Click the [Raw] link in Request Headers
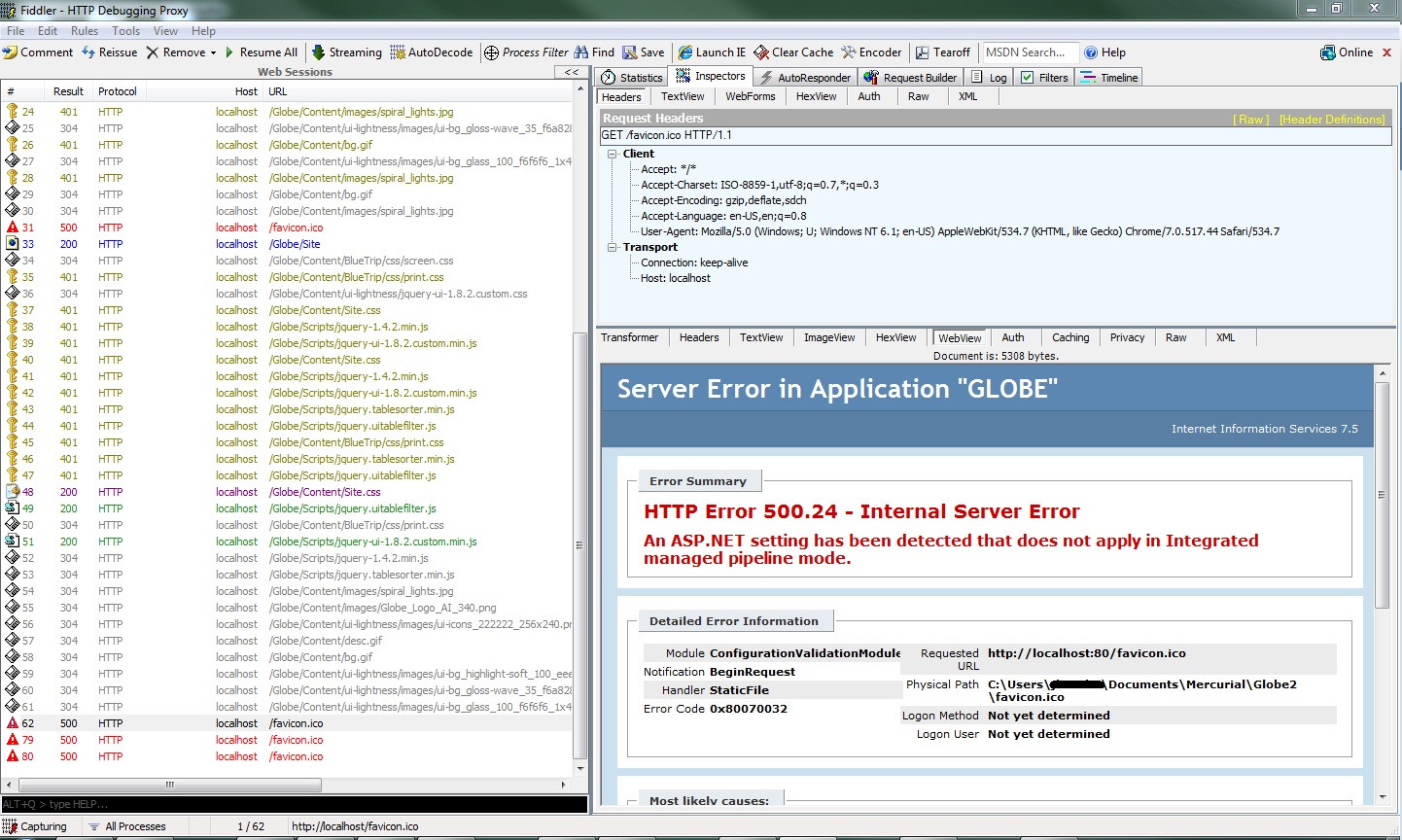This screenshot has width=1402, height=840. point(1251,120)
